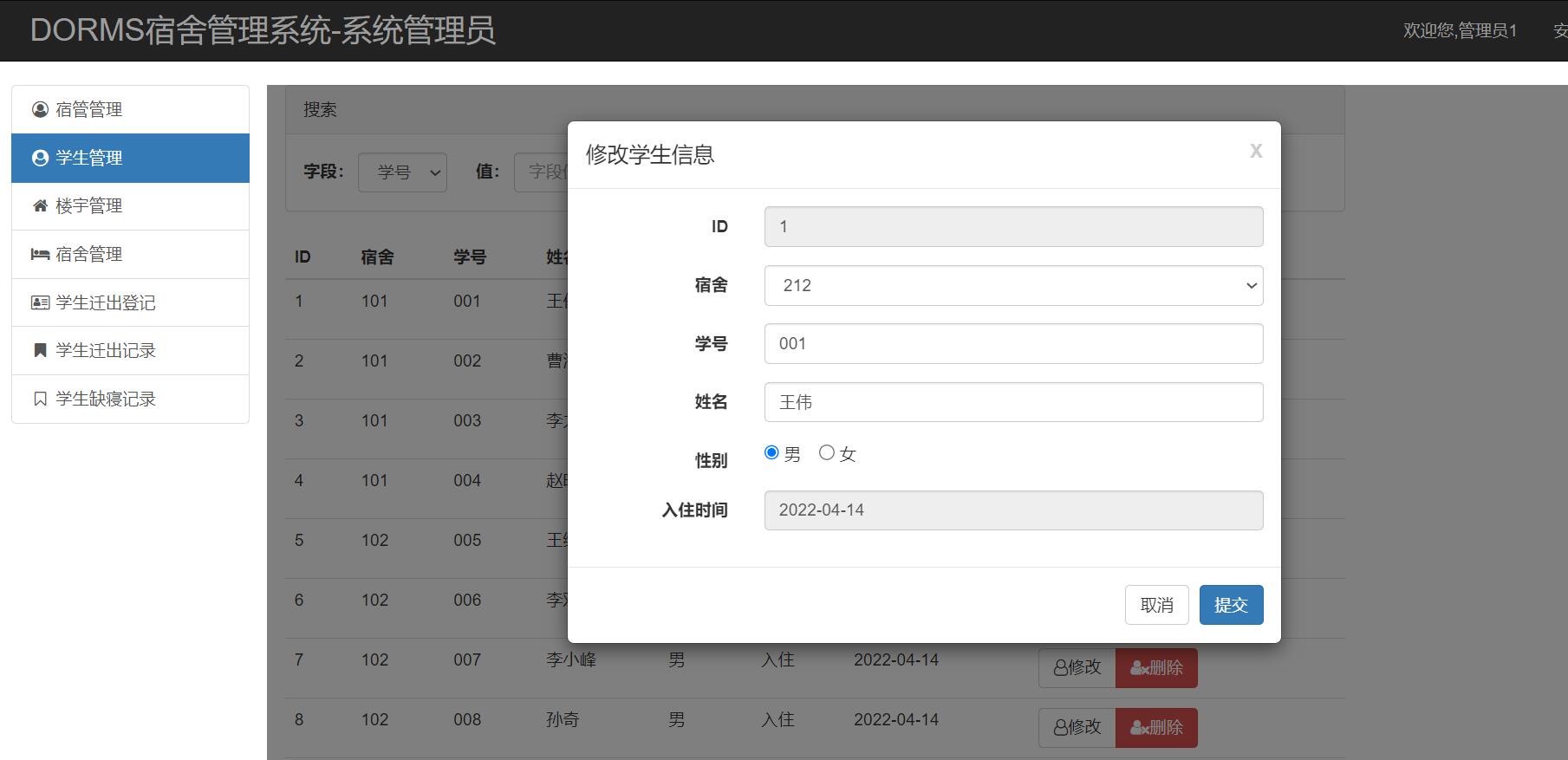This screenshot has height=760, width=1568.
Task: Click the 姓名 input field containing 王伟
Action: pos(1013,402)
